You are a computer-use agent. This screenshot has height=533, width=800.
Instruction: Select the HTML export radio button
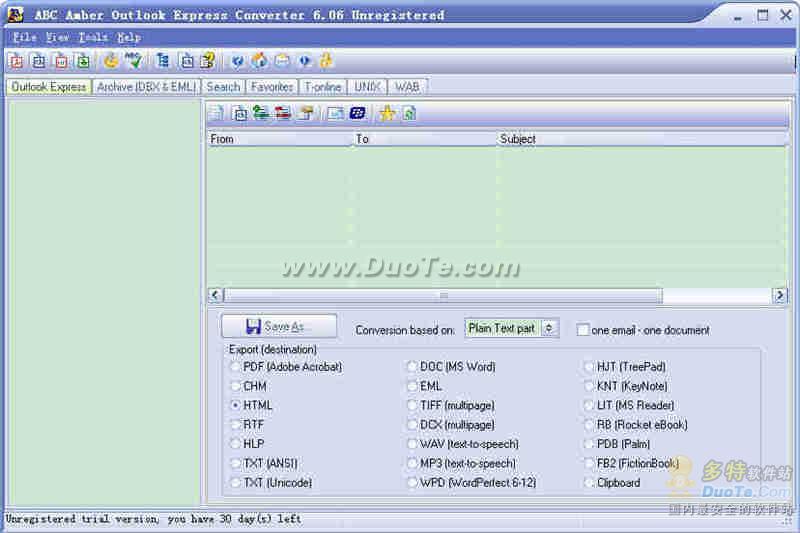235,405
